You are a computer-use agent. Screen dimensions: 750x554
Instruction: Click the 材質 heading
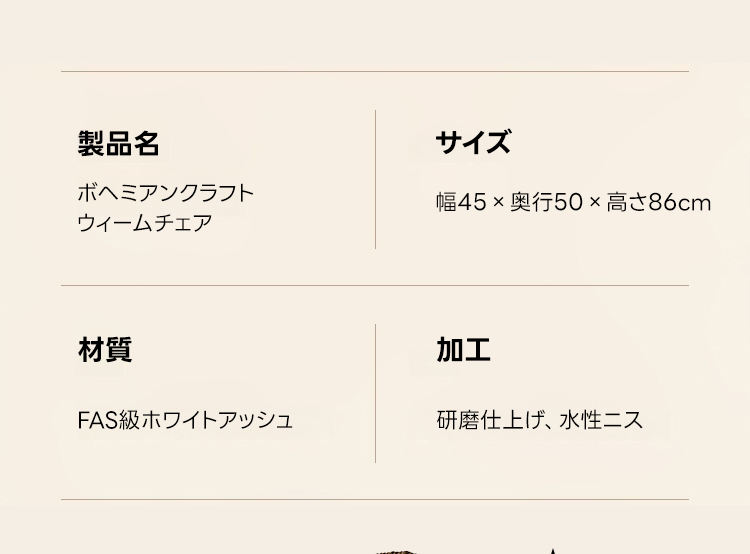[x=105, y=350]
